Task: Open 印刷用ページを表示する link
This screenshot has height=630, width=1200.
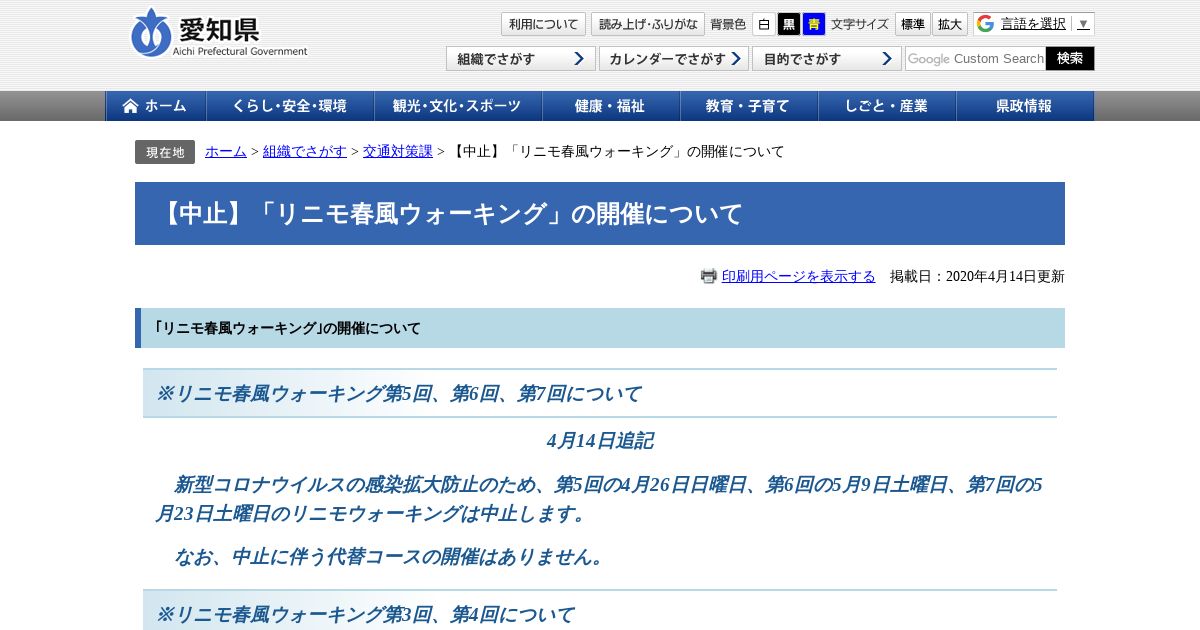Action: click(x=798, y=276)
